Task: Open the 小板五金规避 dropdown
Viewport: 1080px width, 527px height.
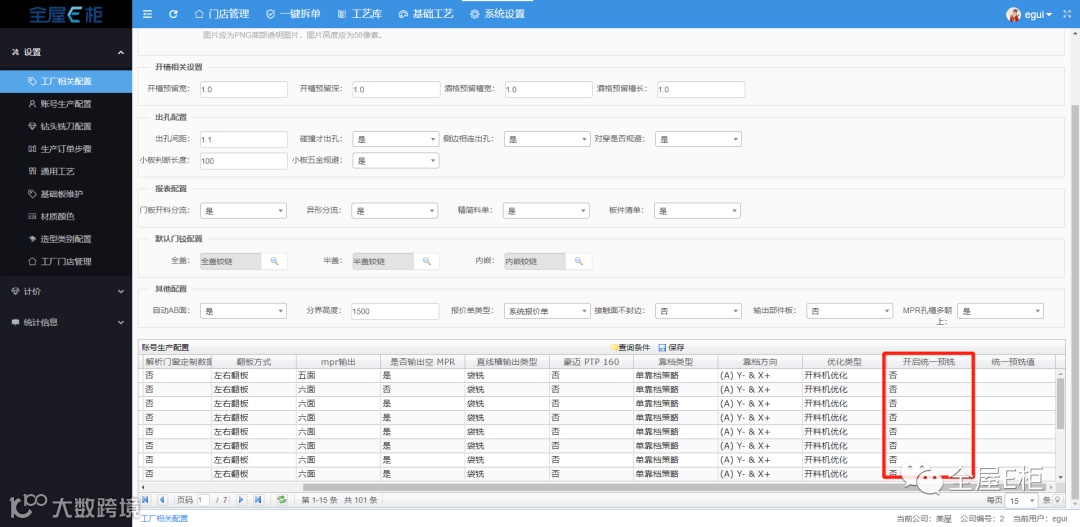Action: point(395,161)
